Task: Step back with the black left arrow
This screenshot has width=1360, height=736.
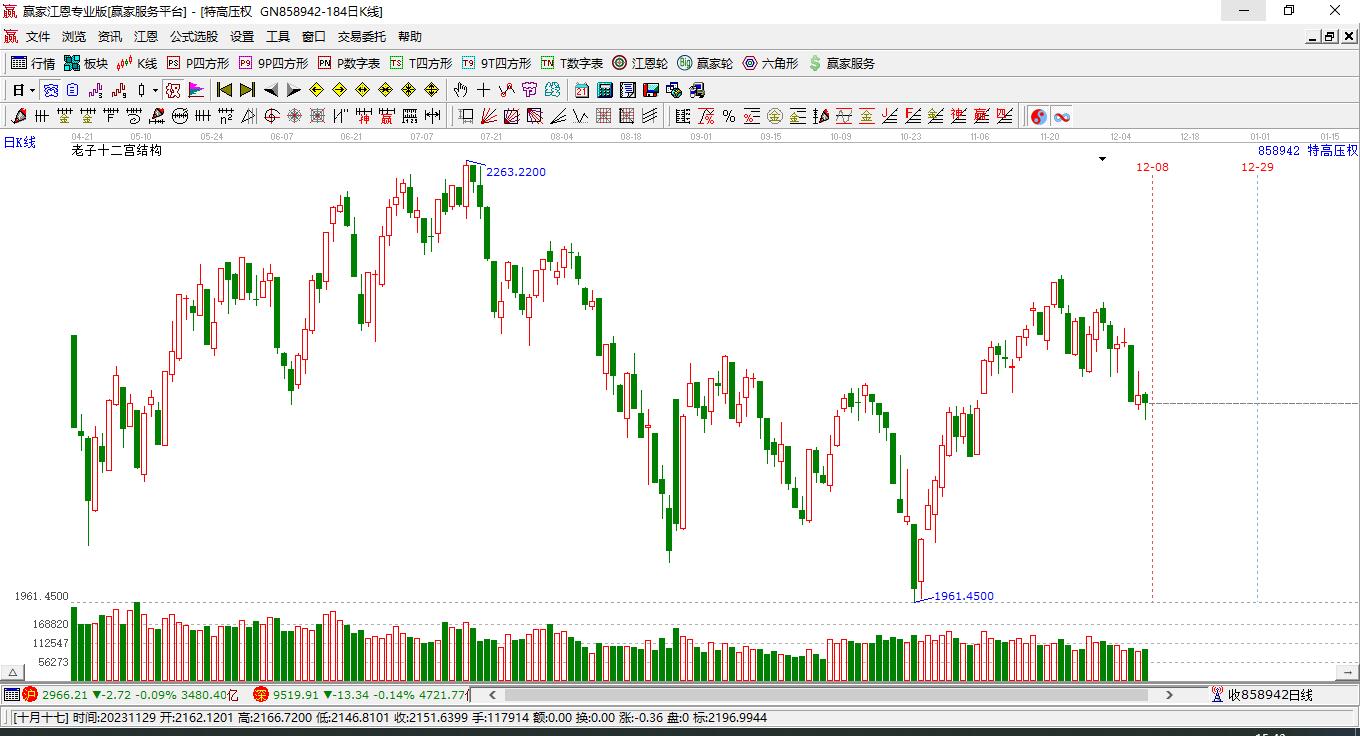Action: [x=270, y=90]
